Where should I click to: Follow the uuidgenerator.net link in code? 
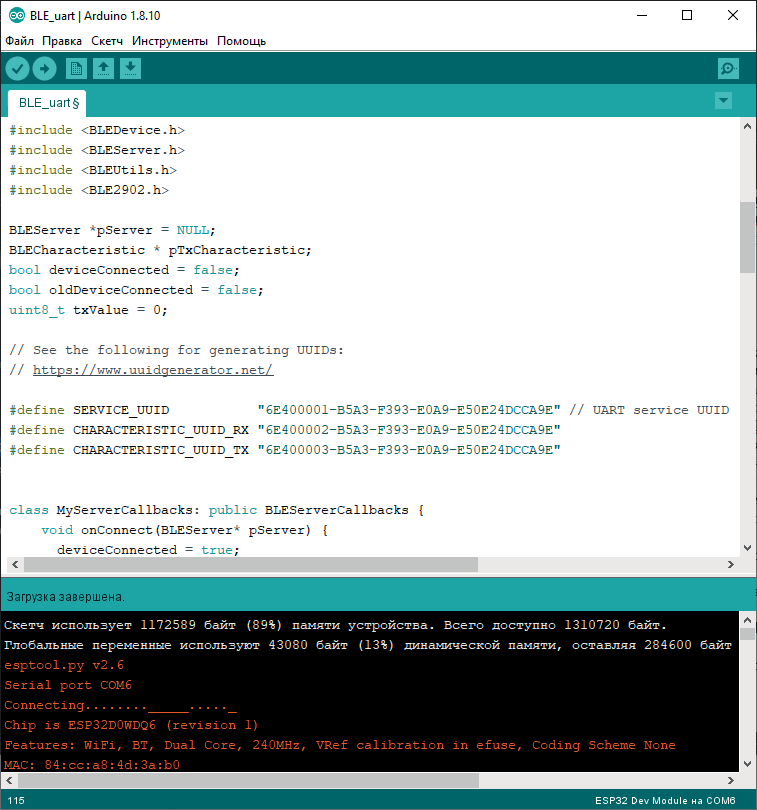[153, 370]
